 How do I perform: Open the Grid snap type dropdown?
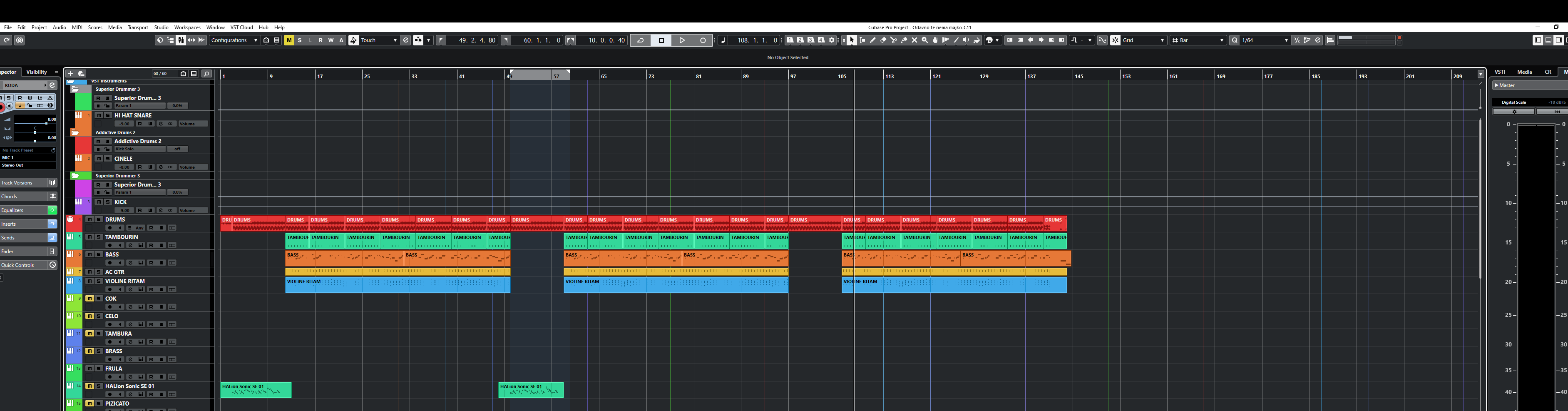pos(1144,40)
